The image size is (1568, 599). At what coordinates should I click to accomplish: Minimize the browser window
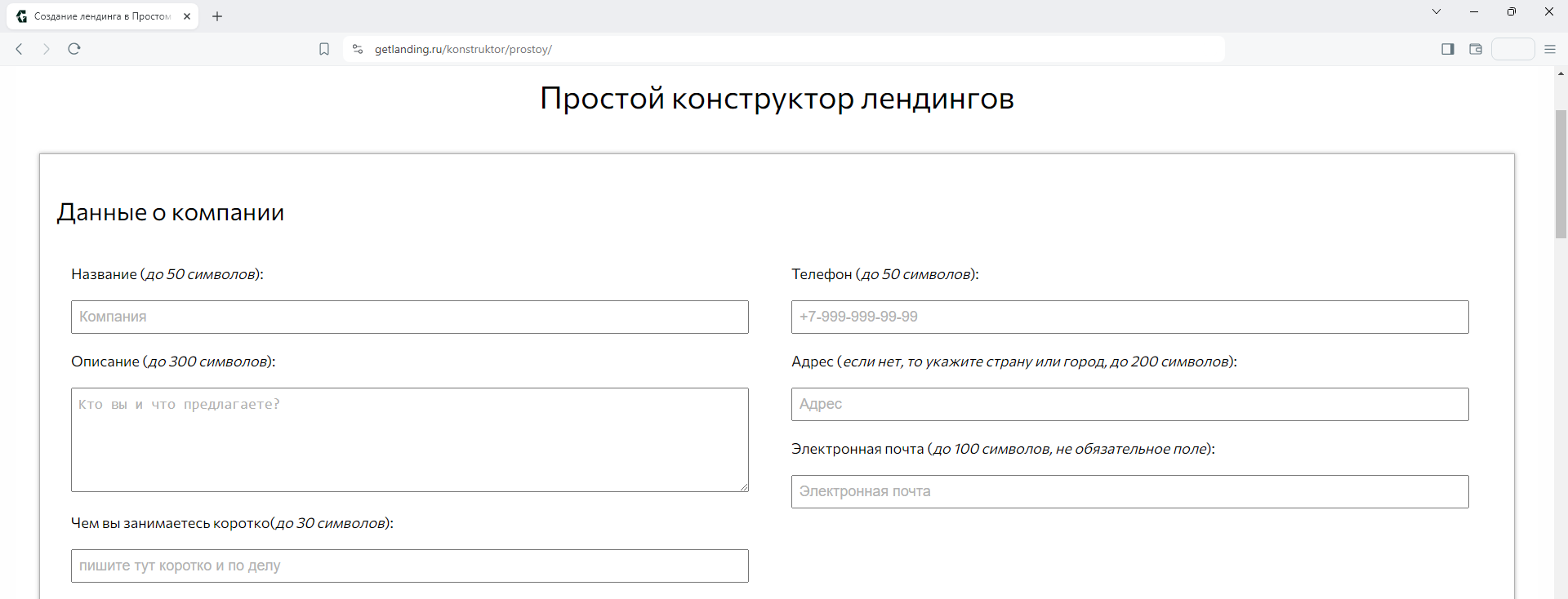[x=1474, y=11]
